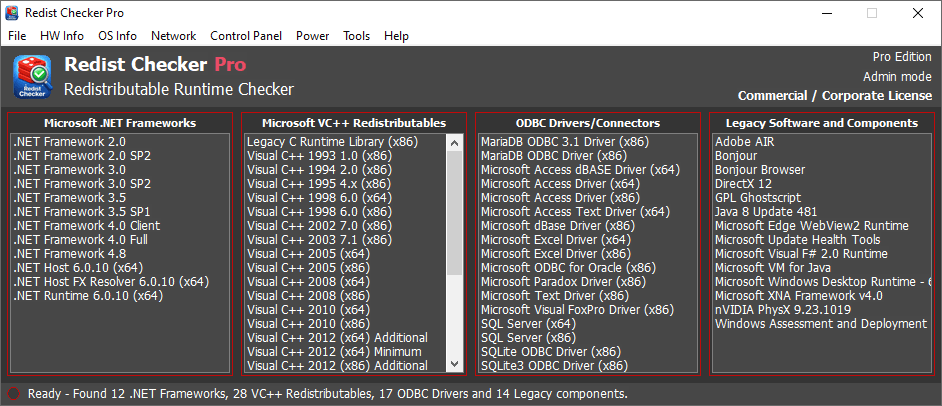This screenshot has height=406, width=942.
Task: Select Microsoft Visual F# 2.0 Runtime
Action: 801,253
